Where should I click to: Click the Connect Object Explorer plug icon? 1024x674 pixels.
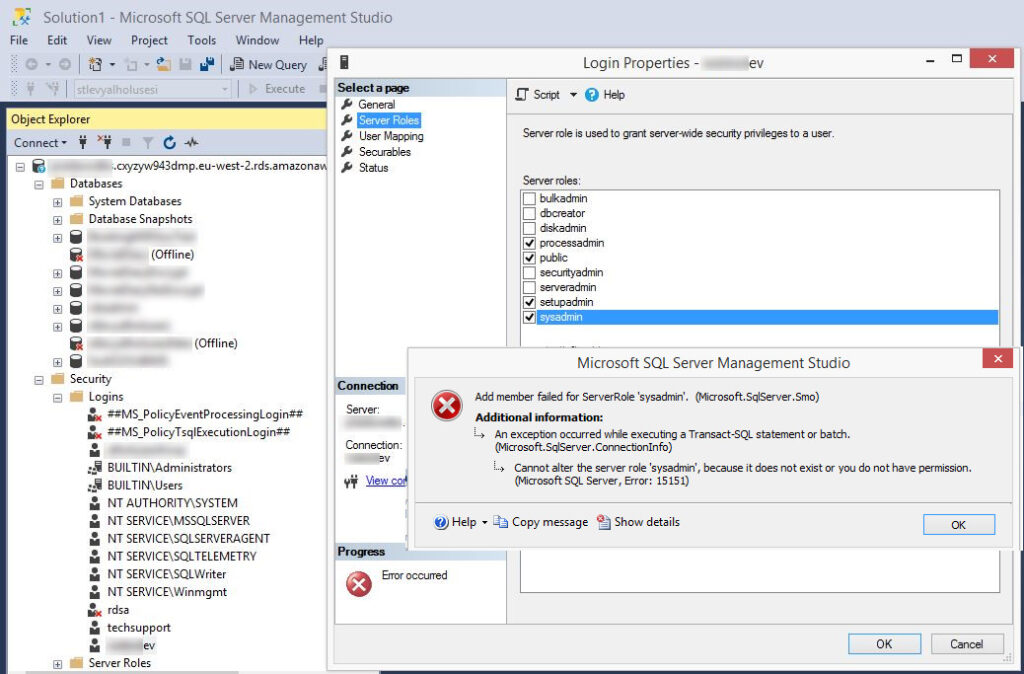(x=83, y=142)
